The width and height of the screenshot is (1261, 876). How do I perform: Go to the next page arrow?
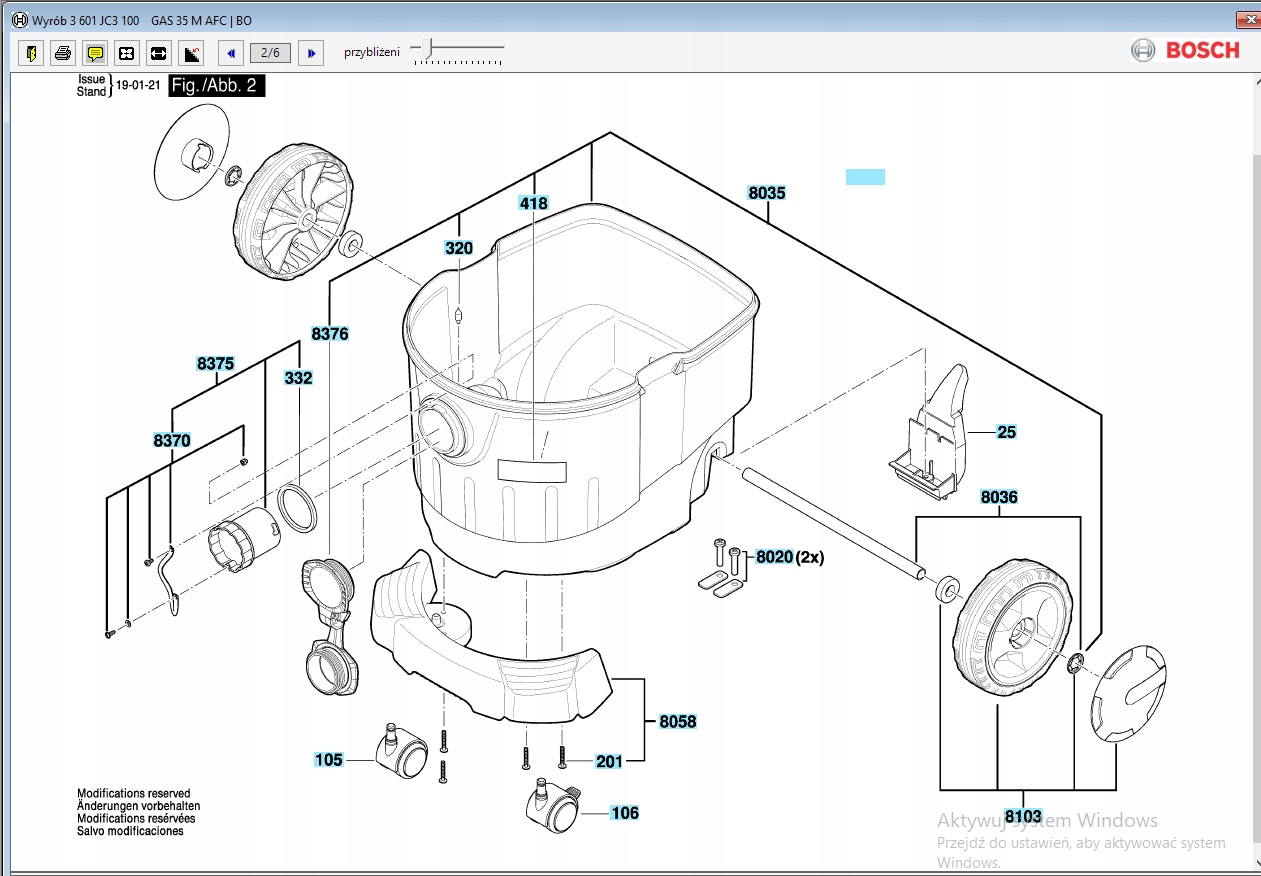click(311, 53)
